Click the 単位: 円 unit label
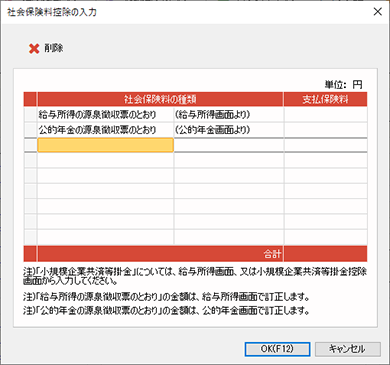The width and height of the screenshot is (390, 365). pos(343,84)
